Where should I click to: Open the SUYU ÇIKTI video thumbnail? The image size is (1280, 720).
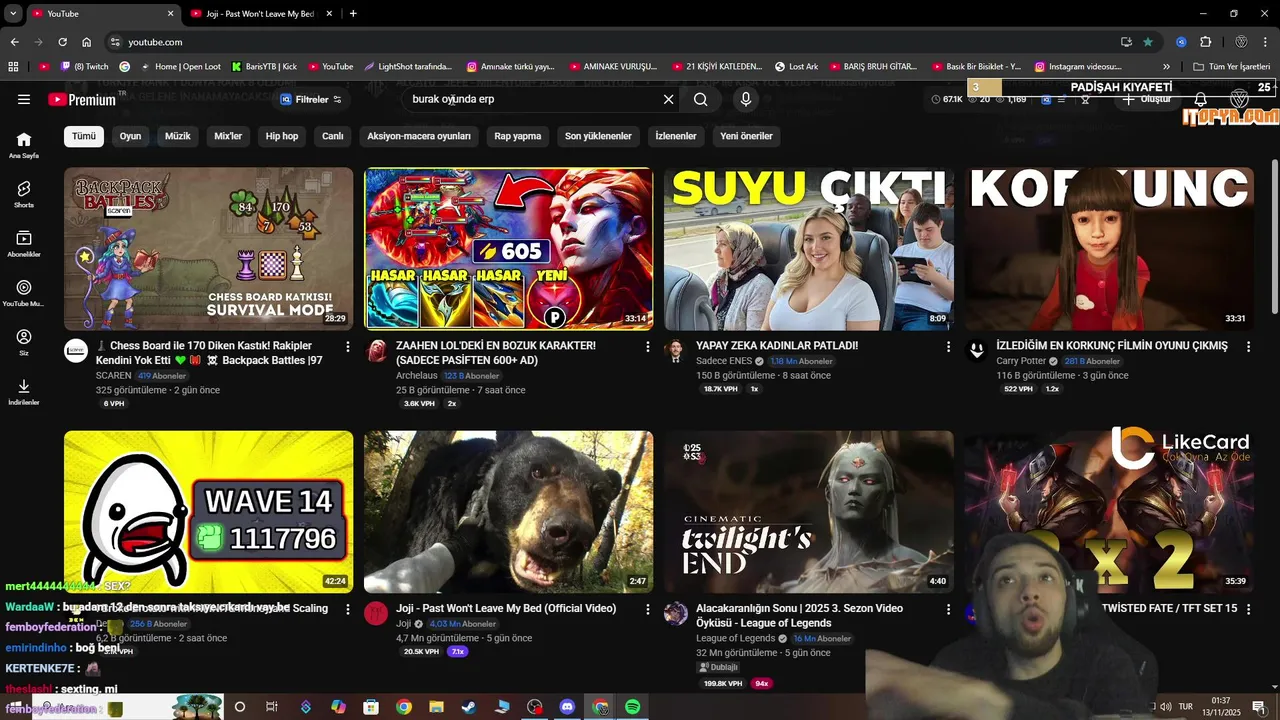pyautogui.click(x=808, y=248)
